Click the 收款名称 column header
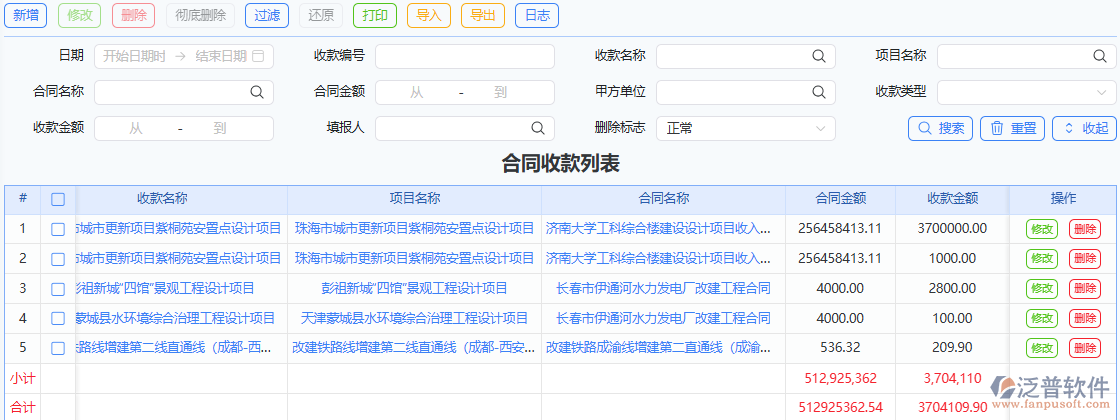This screenshot has width=1120, height=420. (x=163, y=199)
